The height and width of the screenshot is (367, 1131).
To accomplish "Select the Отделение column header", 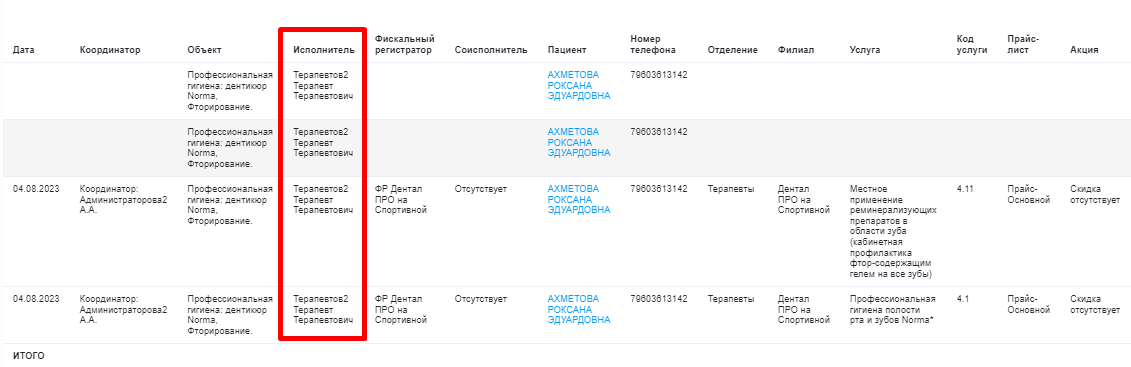I will point(733,50).
